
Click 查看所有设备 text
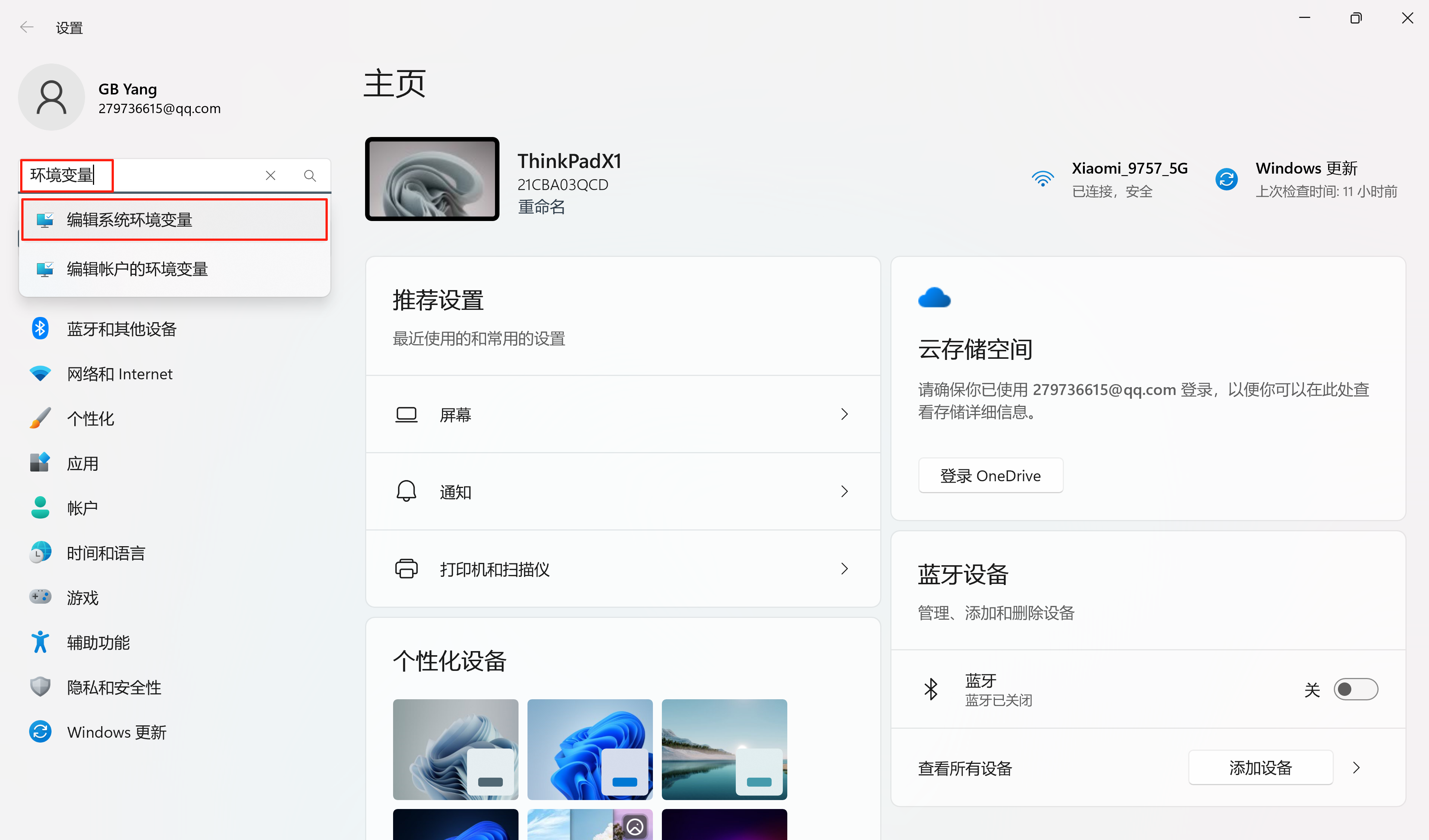965,769
